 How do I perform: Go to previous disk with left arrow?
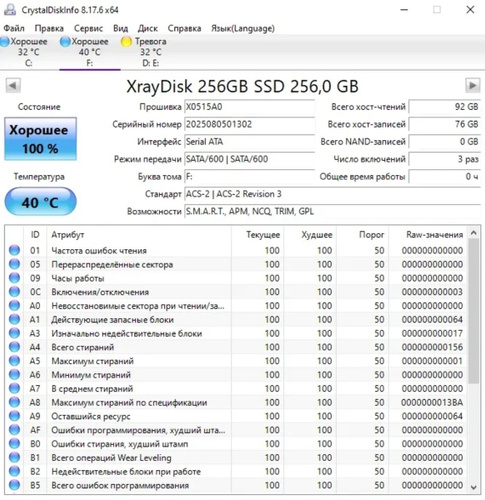pyautogui.click(x=13, y=85)
